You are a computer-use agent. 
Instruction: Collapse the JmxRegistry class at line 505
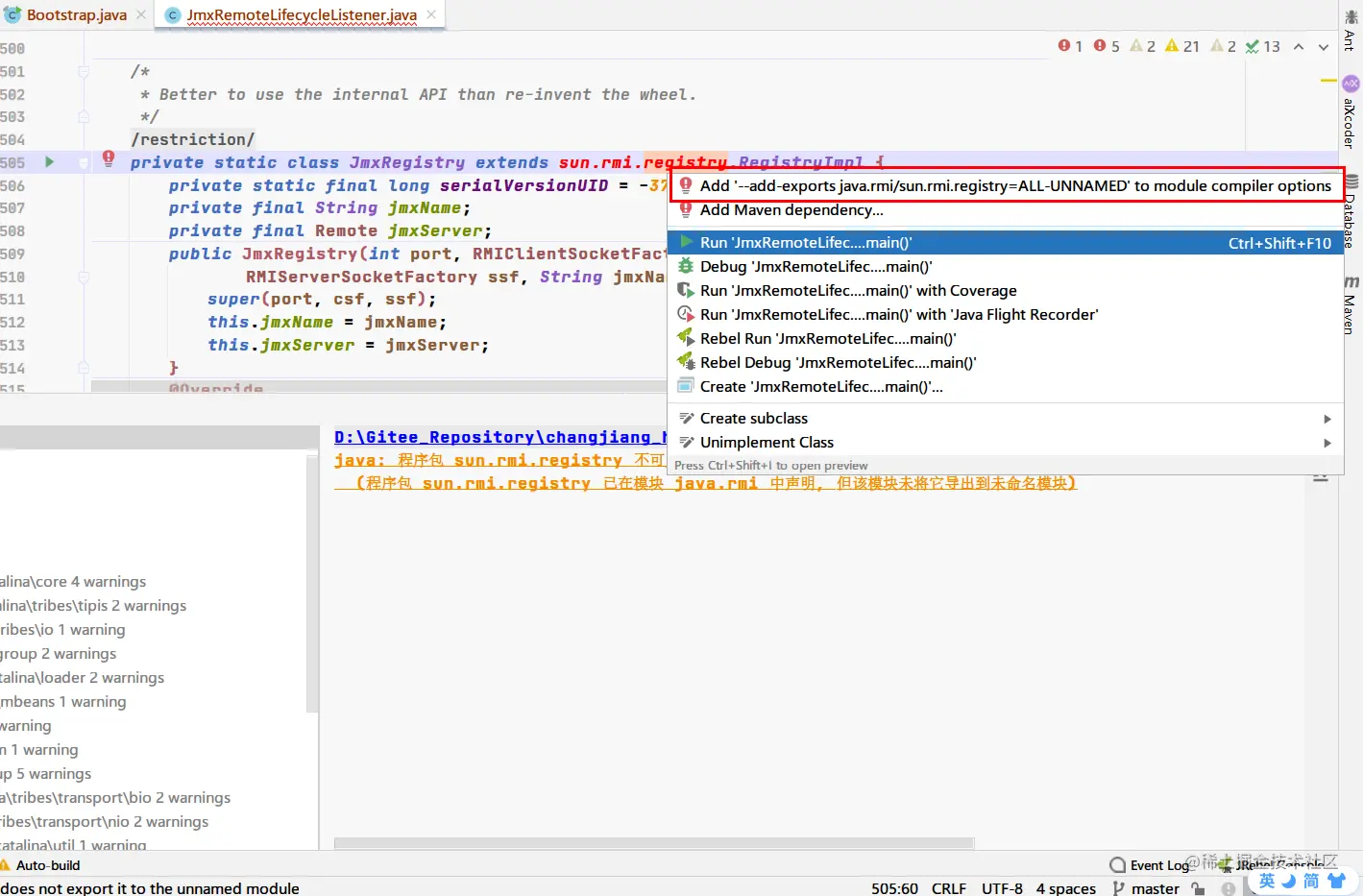[x=84, y=162]
